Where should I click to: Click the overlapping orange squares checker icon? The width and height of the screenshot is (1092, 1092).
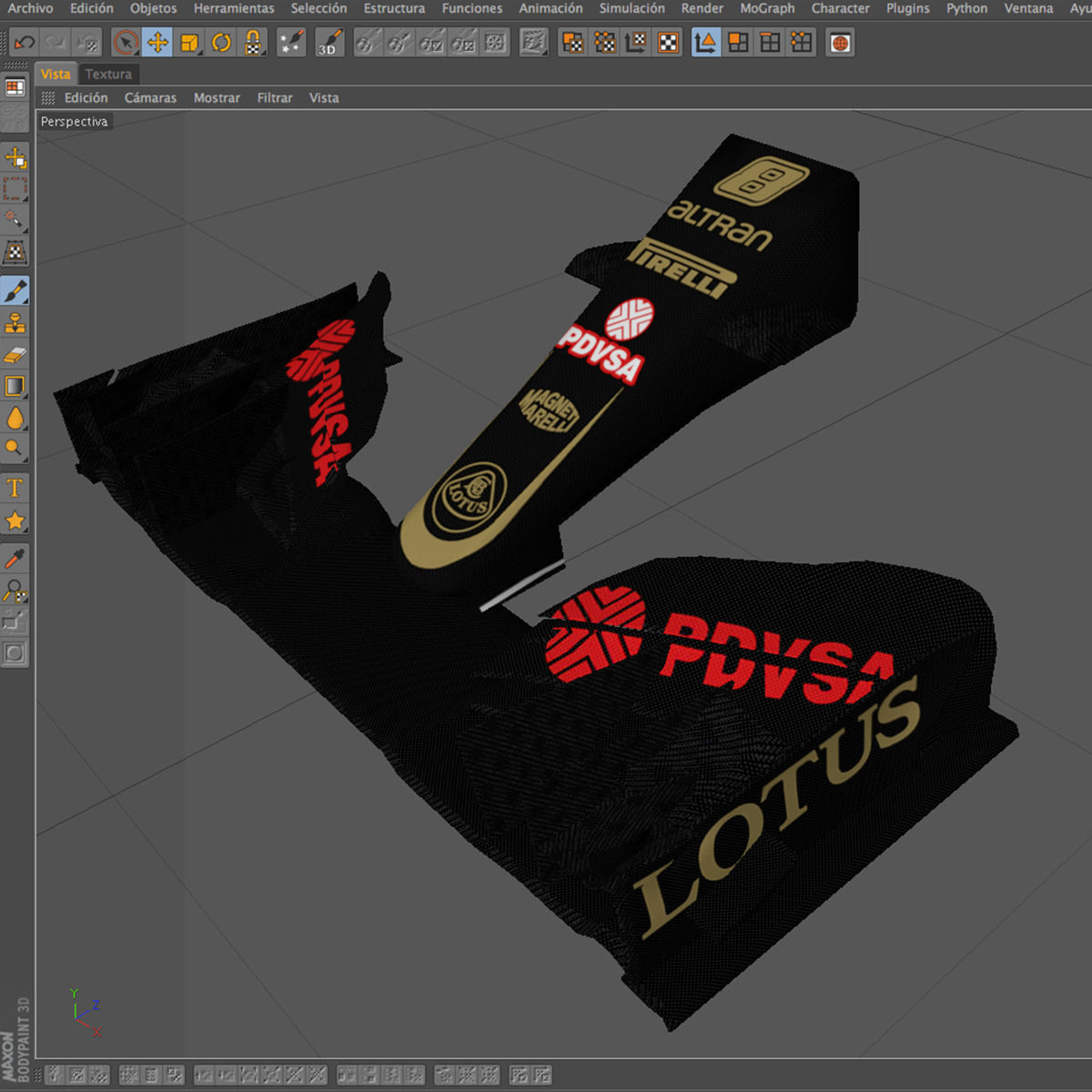tap(572, 43)
